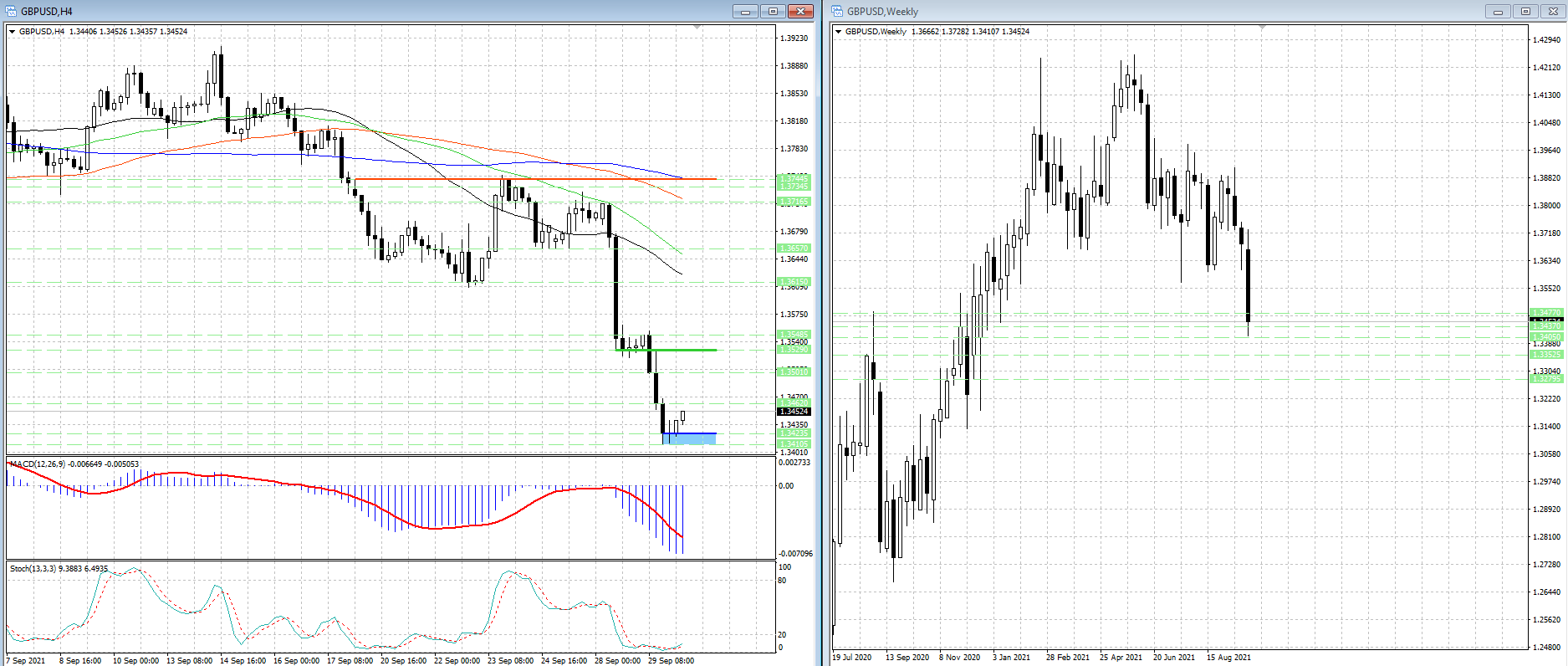The height and width of the screenshot is (666, 1568).
Task: Close the GBPUSD,H4 chart window
Action: (800, 11)
